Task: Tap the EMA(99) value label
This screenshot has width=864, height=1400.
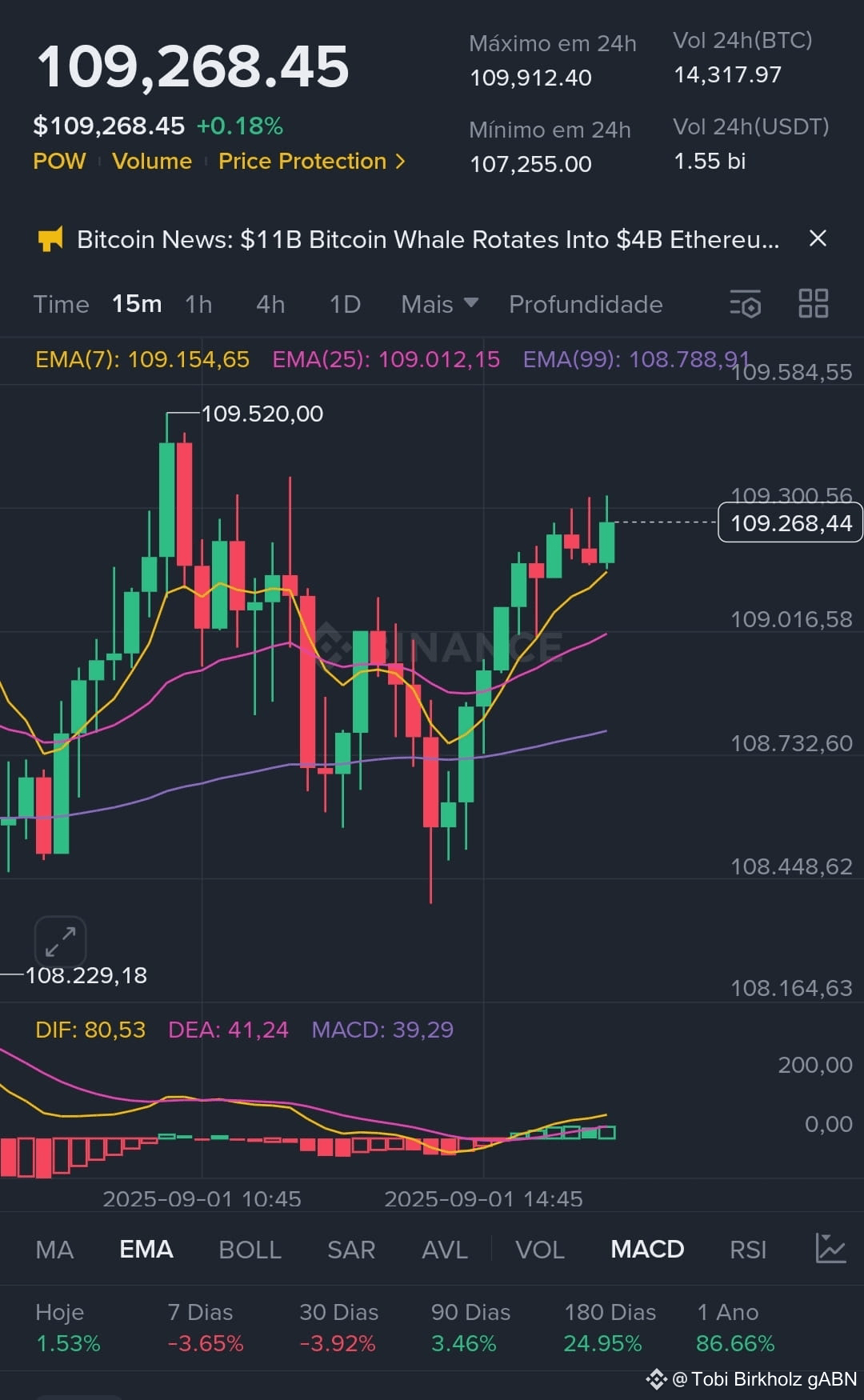Action: [636, 359]
